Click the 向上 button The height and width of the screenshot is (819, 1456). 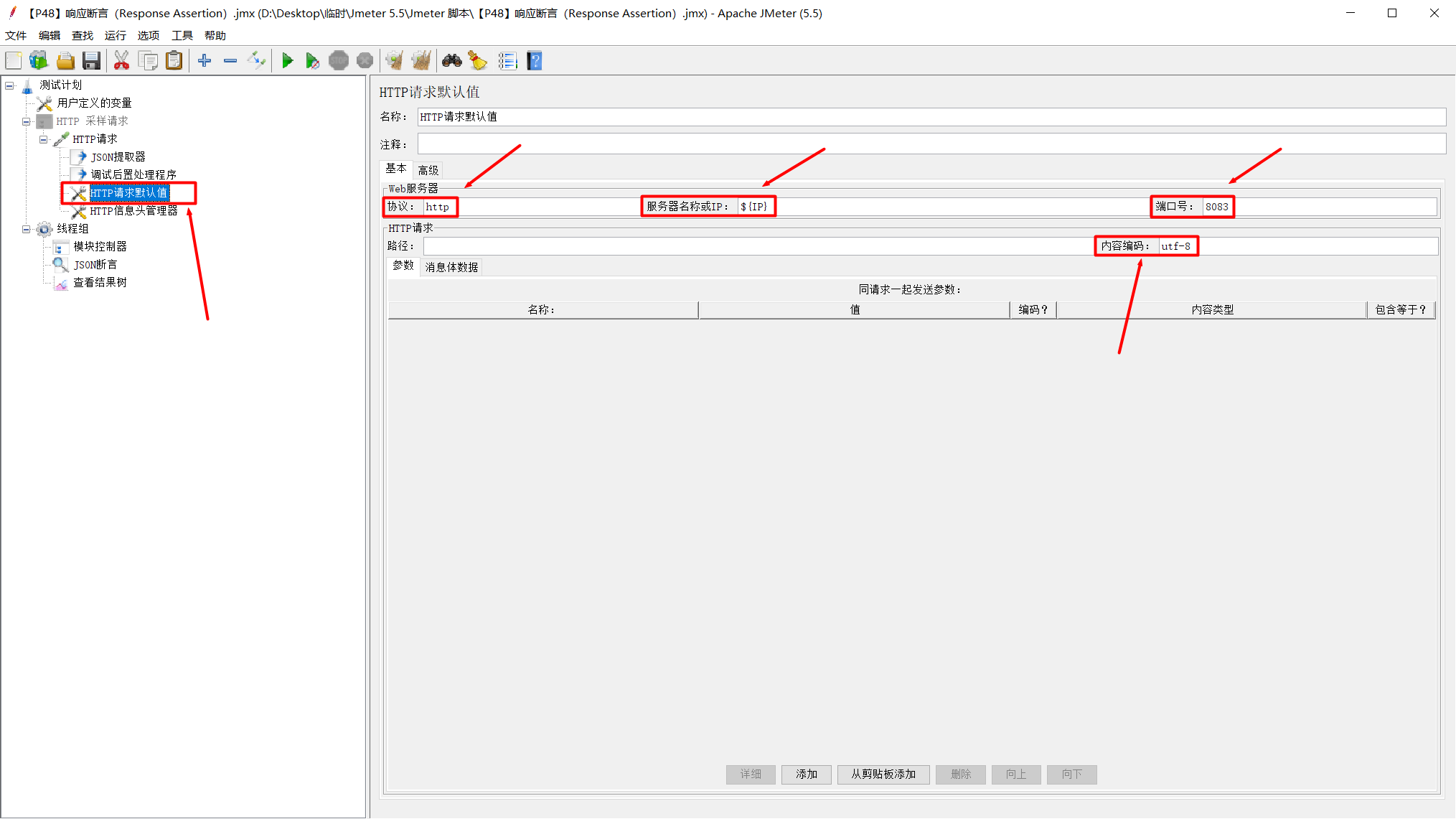[1016, 774]
